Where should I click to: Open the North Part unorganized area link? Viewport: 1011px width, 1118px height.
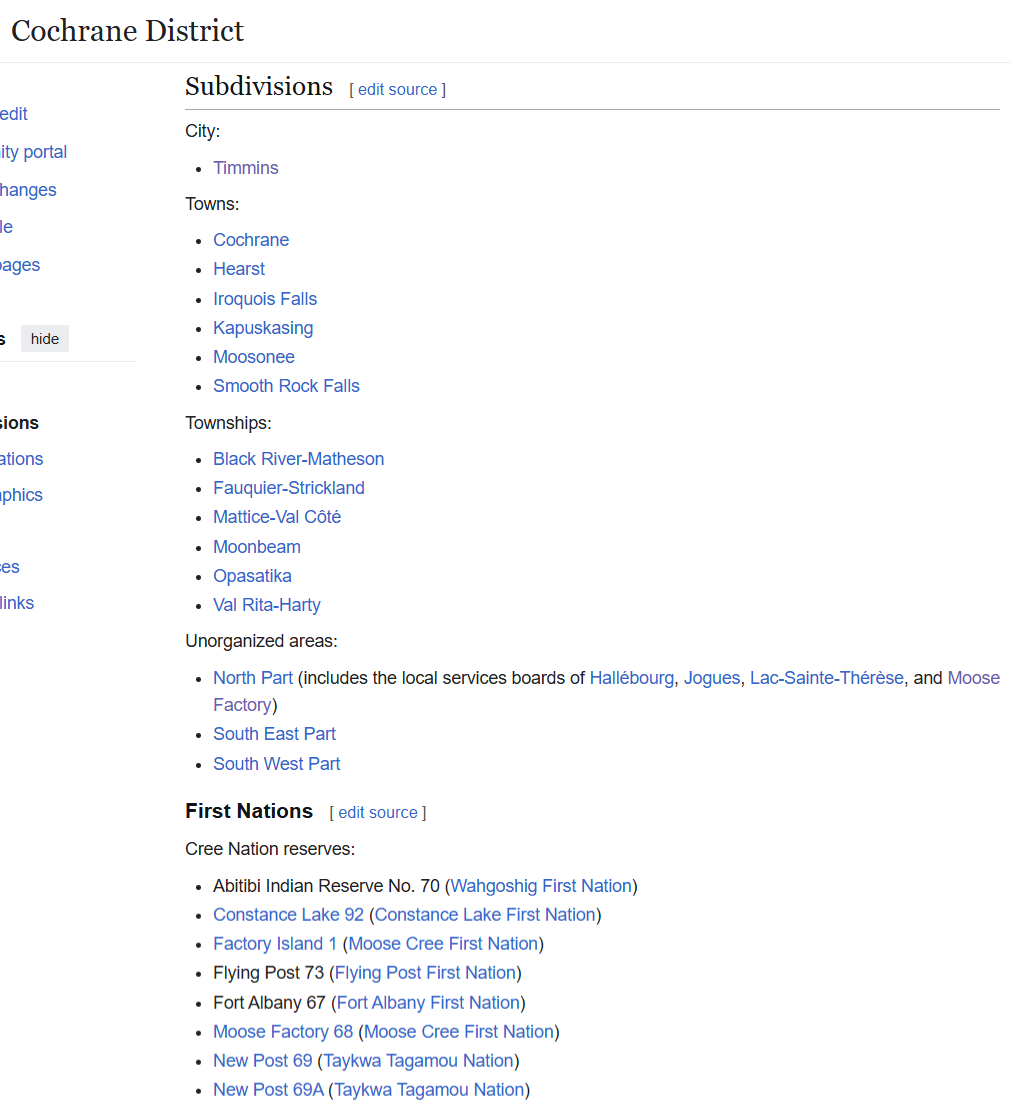(252, 677)
